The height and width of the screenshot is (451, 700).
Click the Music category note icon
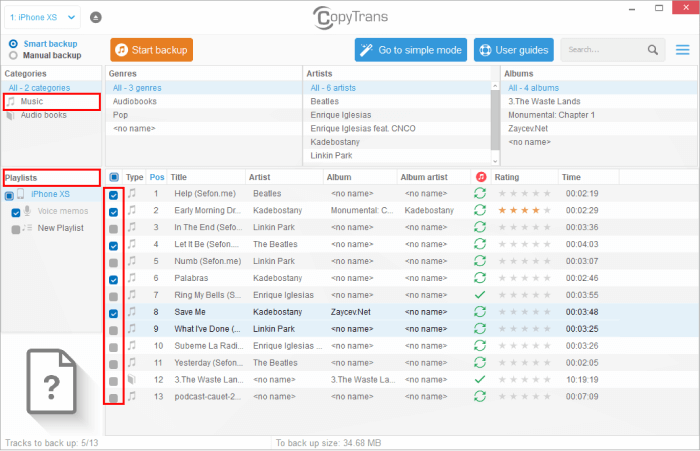coord(11,101)
